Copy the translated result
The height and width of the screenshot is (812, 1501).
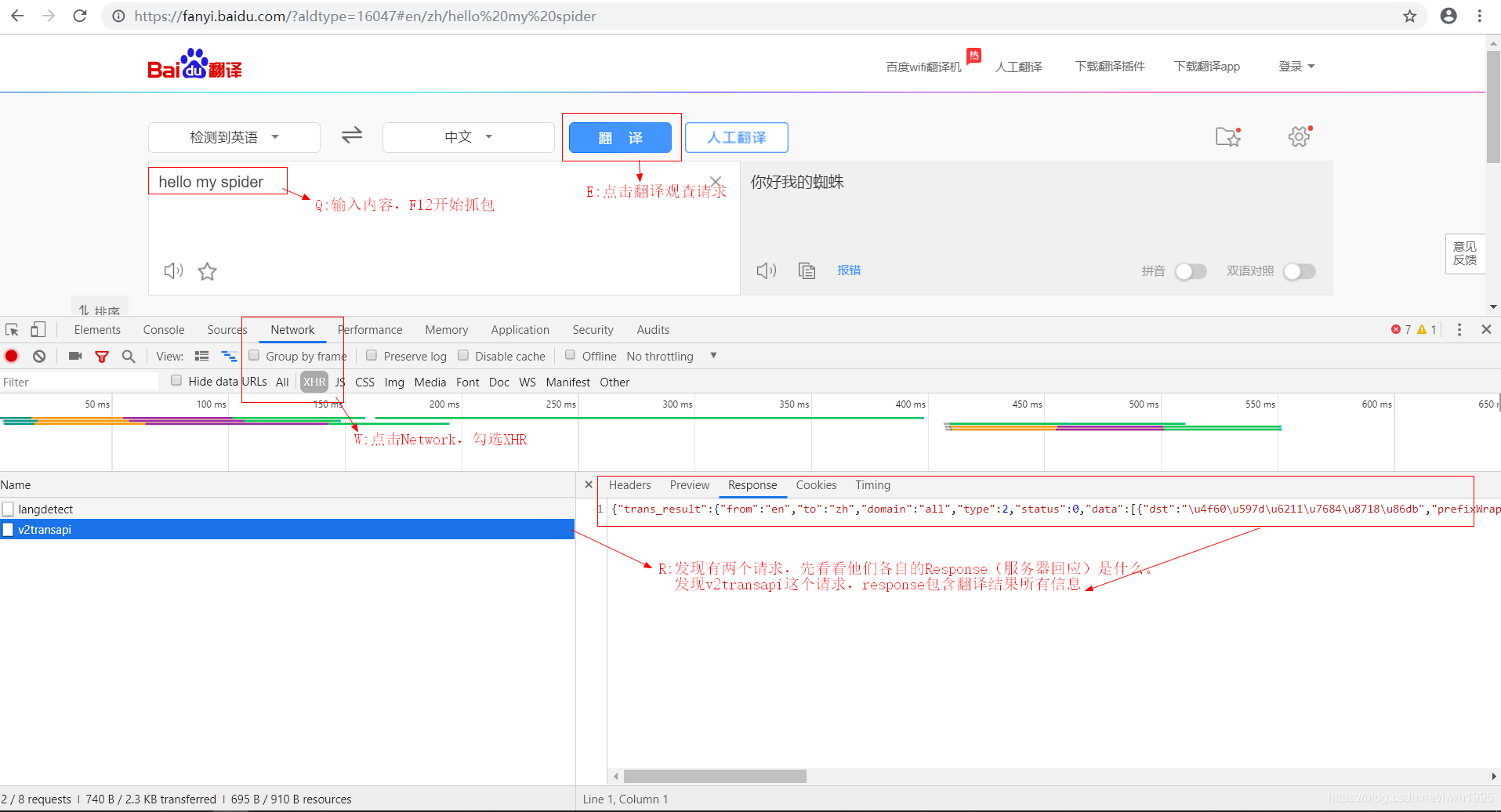807,271
